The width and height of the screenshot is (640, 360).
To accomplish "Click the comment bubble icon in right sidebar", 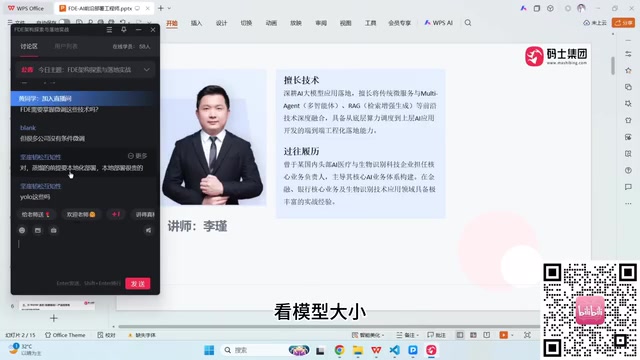I will click(628, 187).
